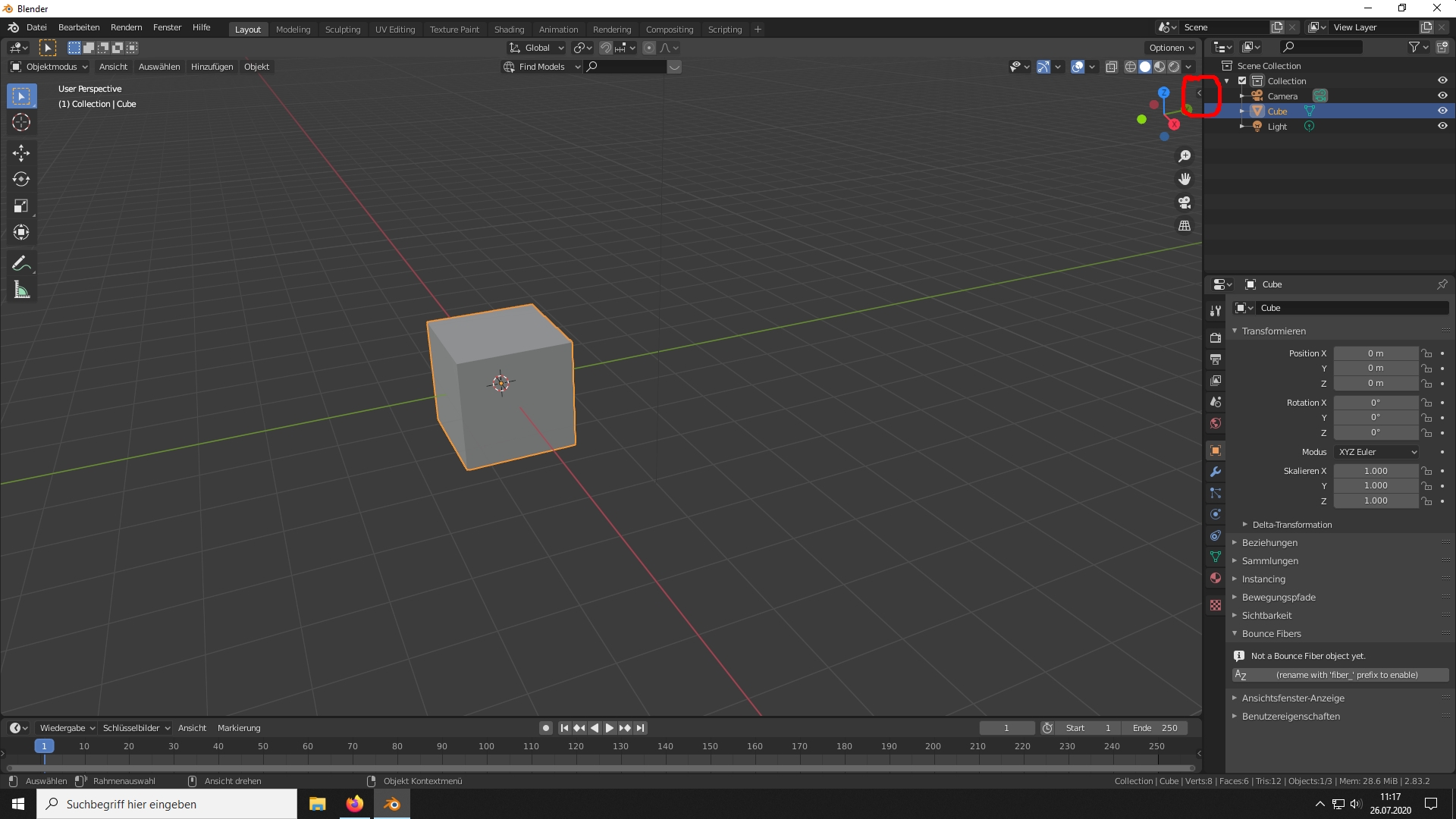Select the Scale tool
1456x819 pixels.
21,206
